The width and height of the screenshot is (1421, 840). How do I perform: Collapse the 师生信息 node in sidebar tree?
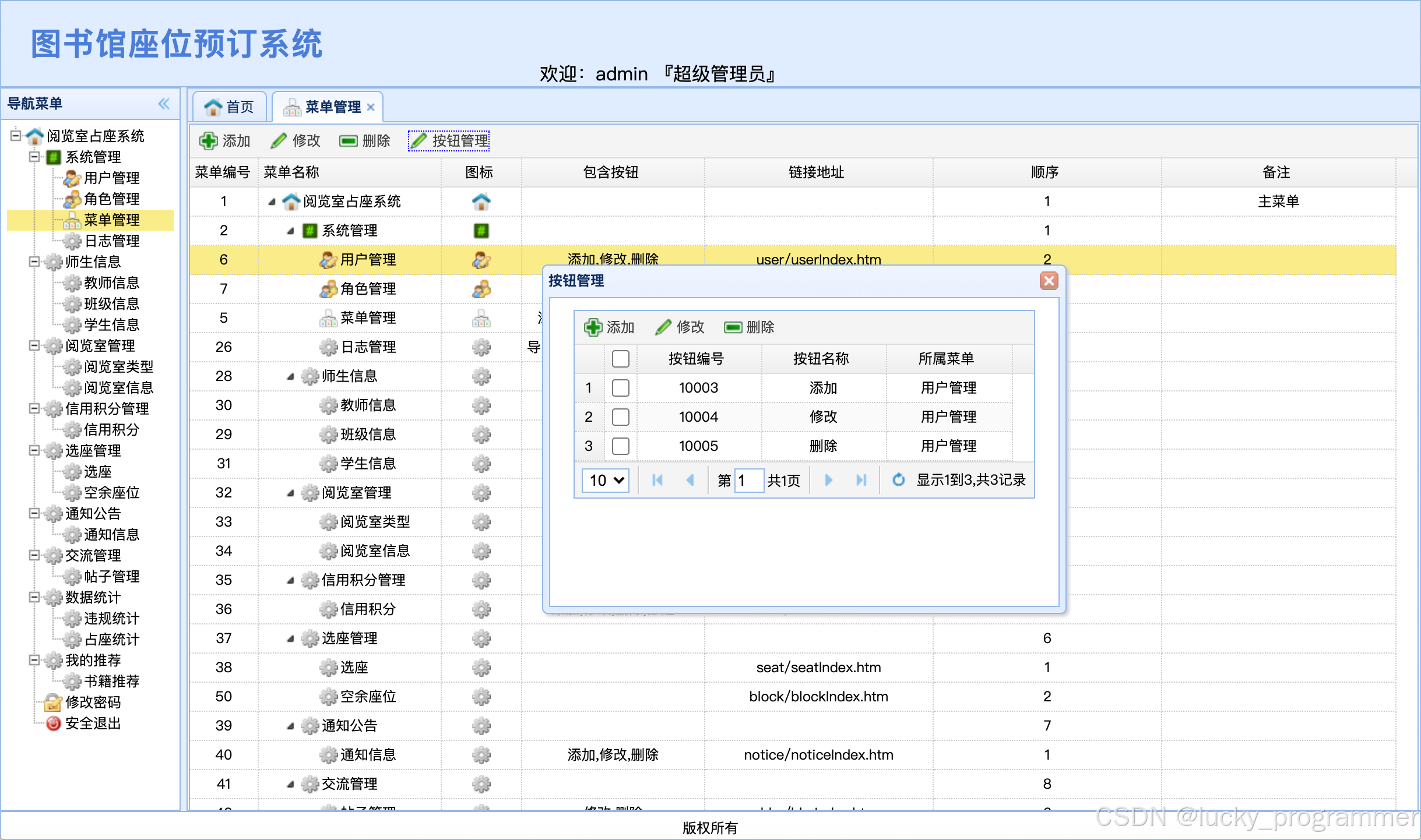(34, 262)
